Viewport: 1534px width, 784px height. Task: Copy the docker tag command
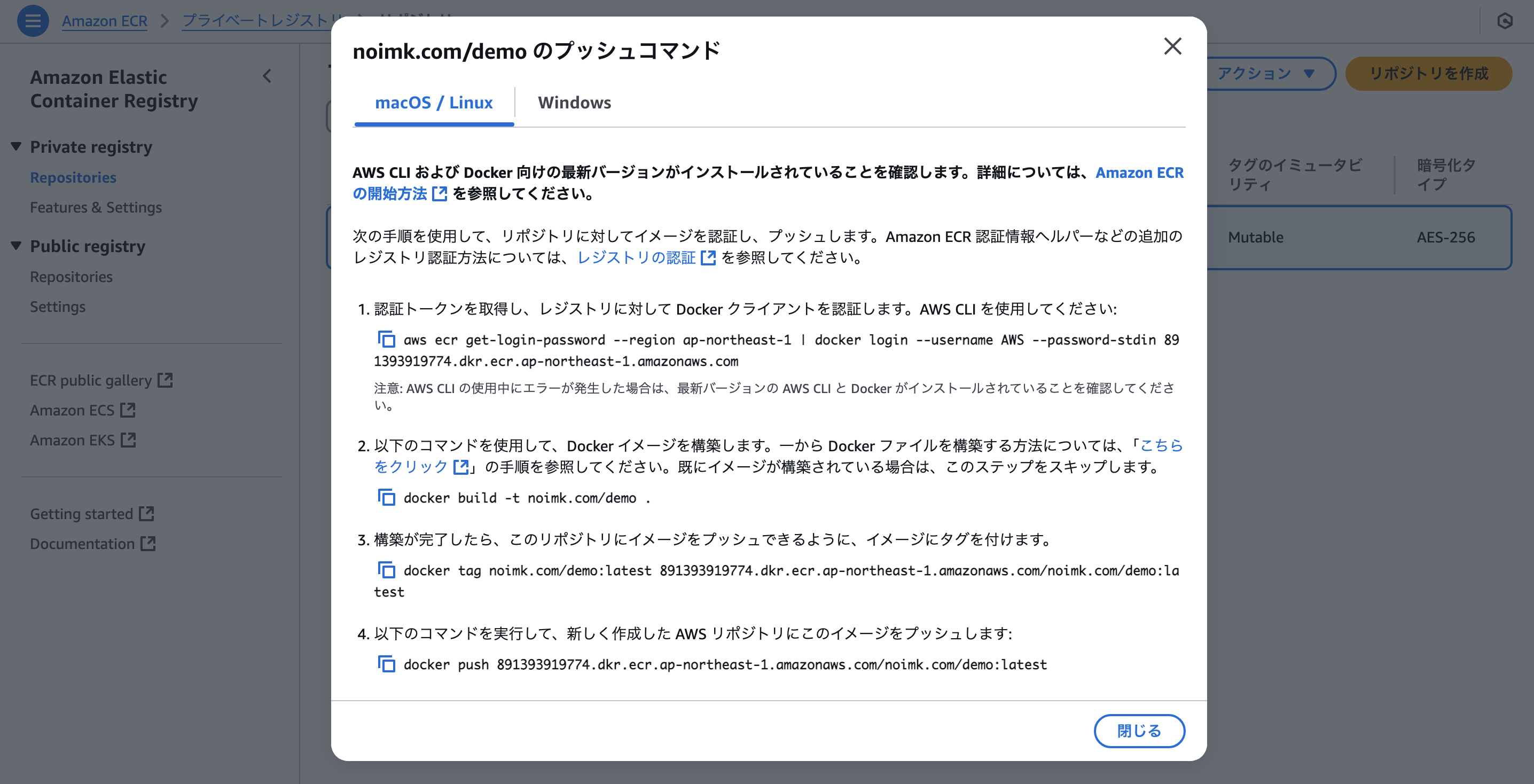(x=387, y=570)
